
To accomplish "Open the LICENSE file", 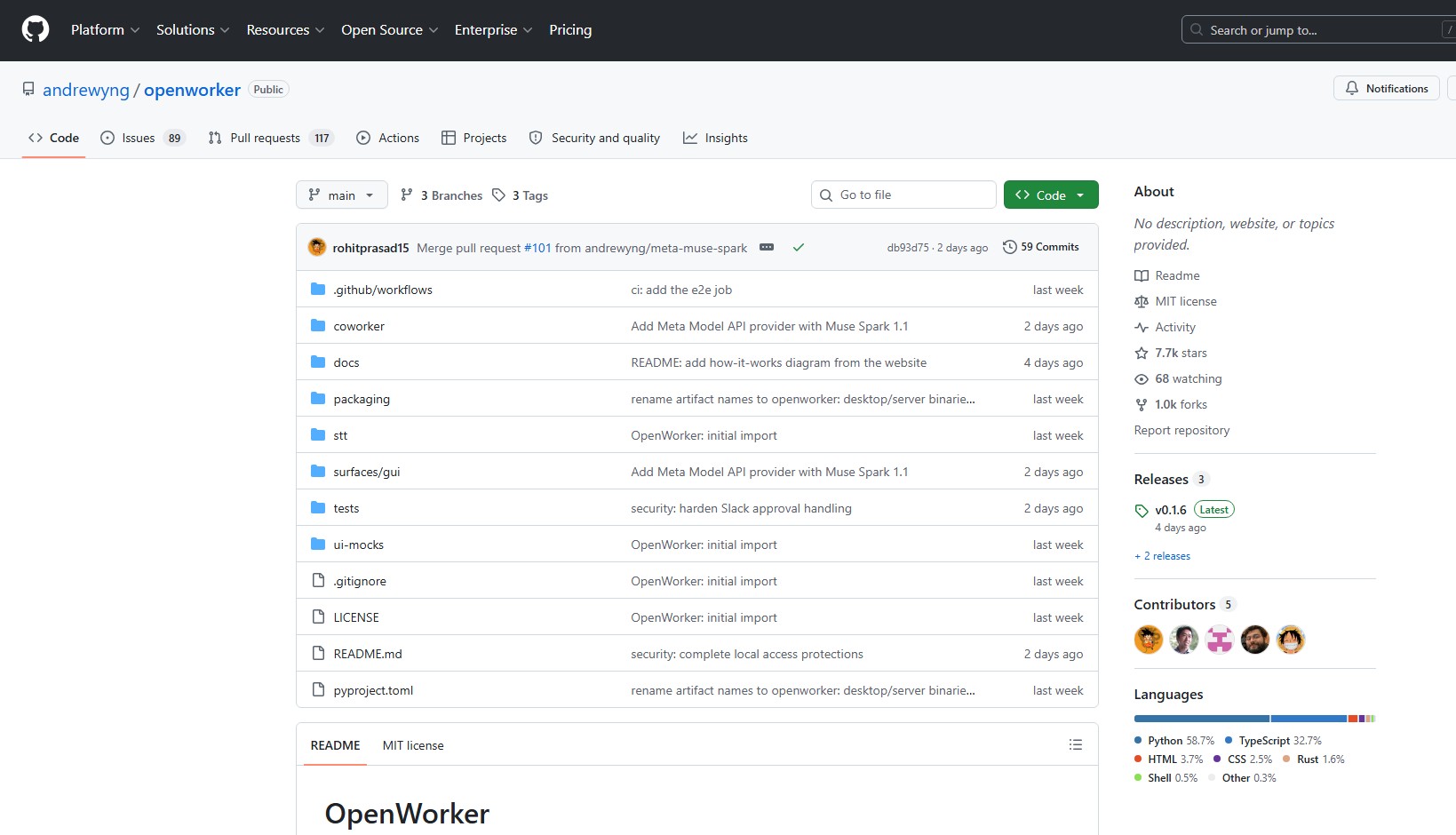I will coord(356,617).
